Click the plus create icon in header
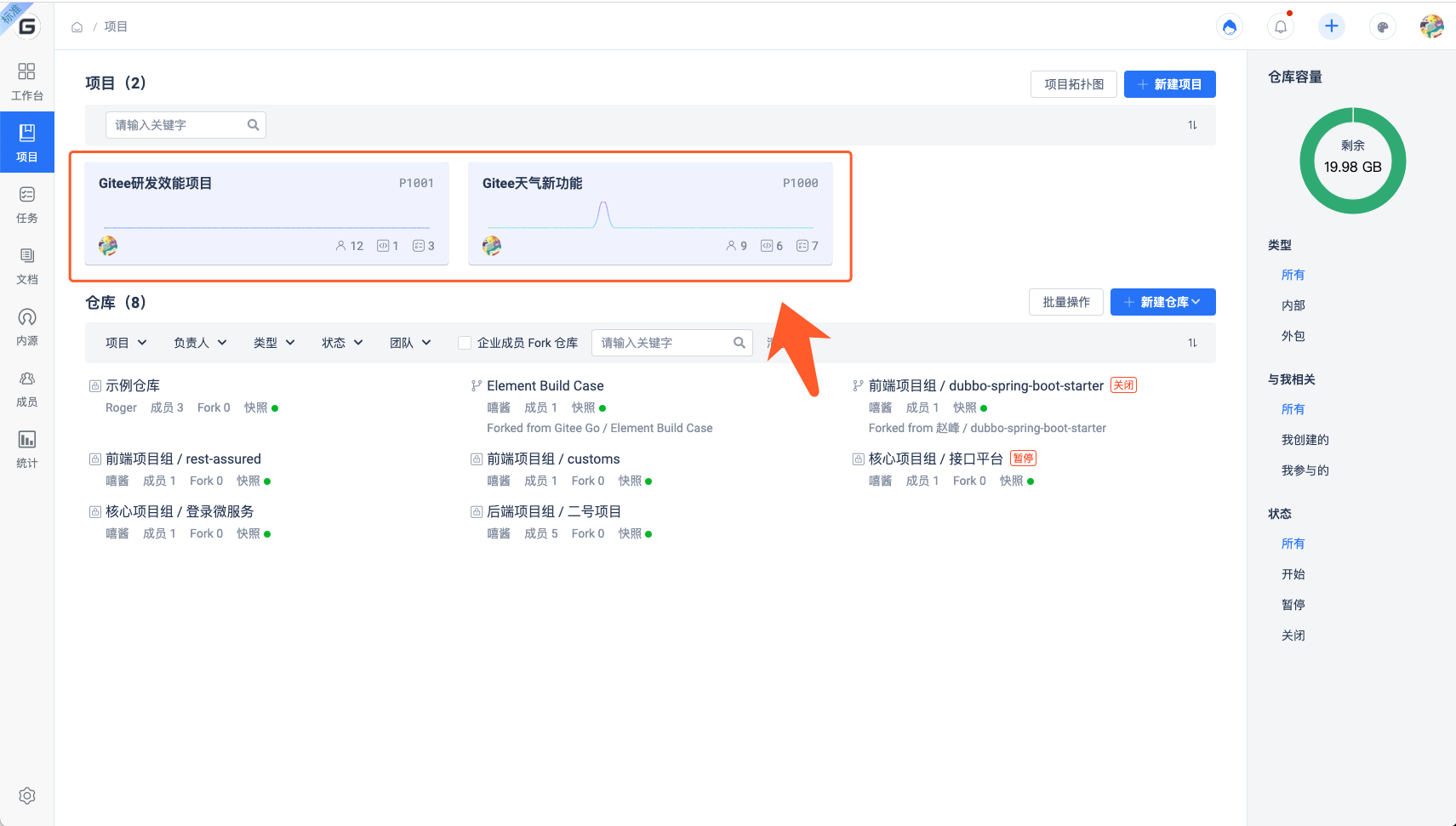1456x826 pixels. (x=1332, y=26)
